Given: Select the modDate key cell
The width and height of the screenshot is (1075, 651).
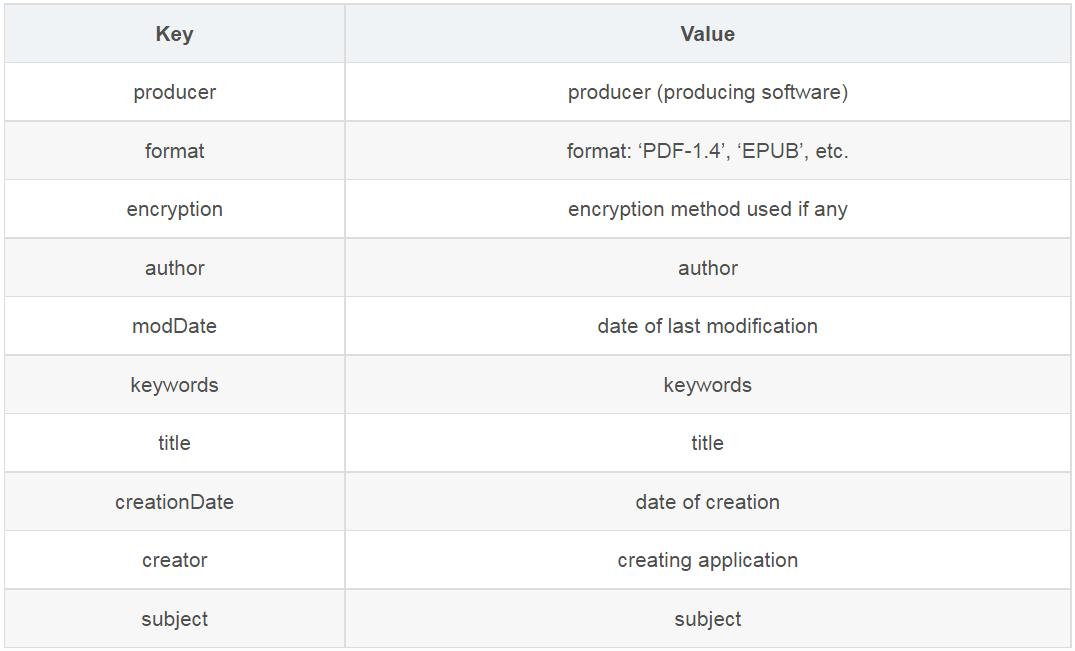Looking at the screenshot, I should (174, 326).
